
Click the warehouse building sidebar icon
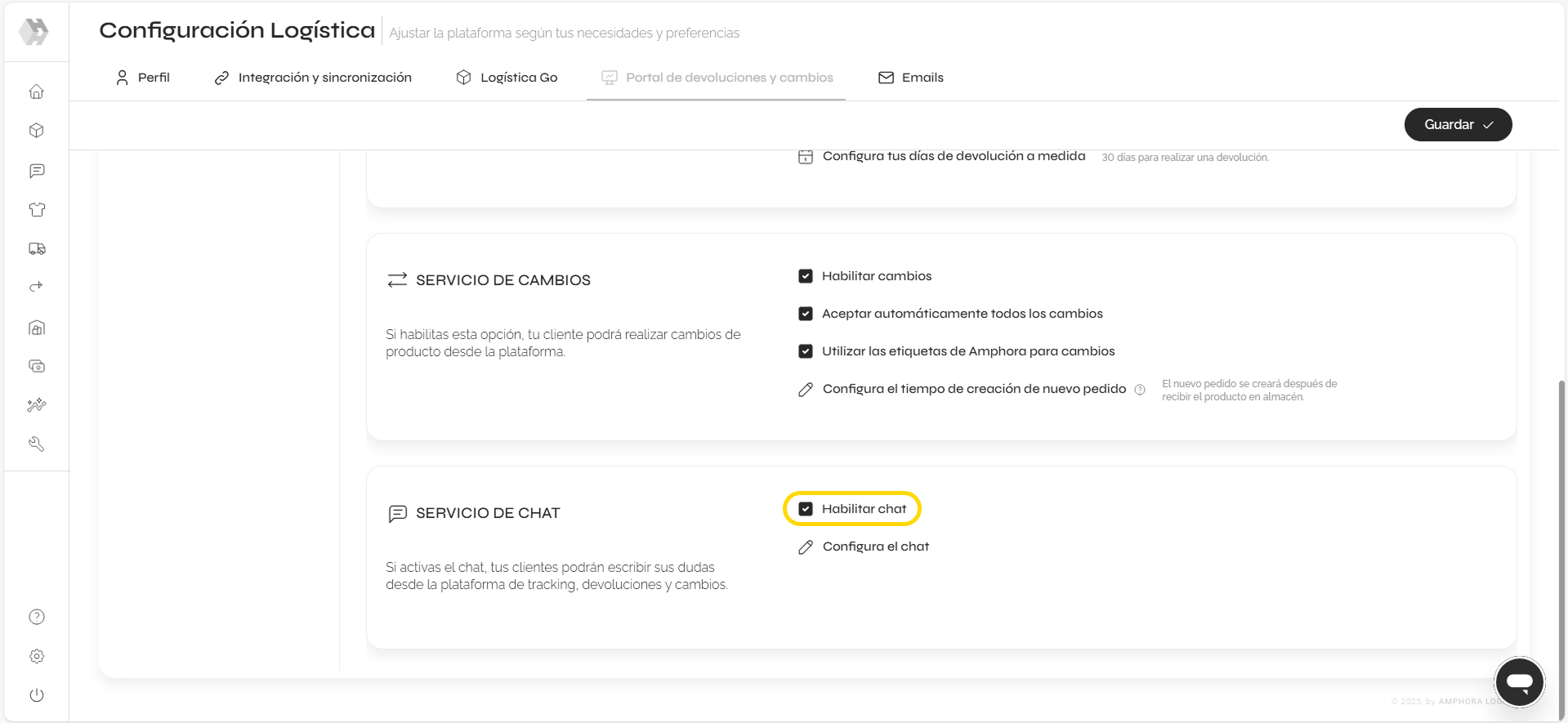tap(37, 328)
